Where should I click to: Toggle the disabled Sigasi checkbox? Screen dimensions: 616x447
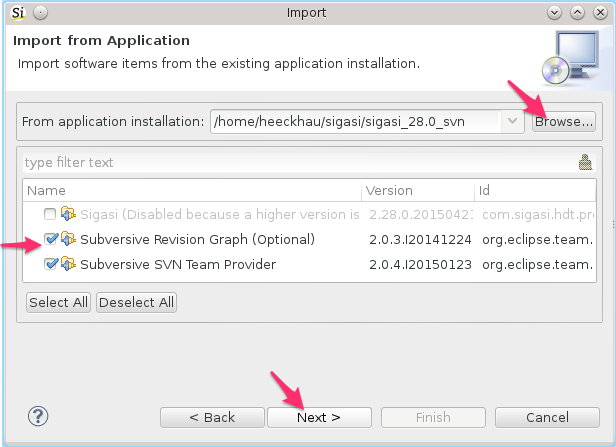50,214
